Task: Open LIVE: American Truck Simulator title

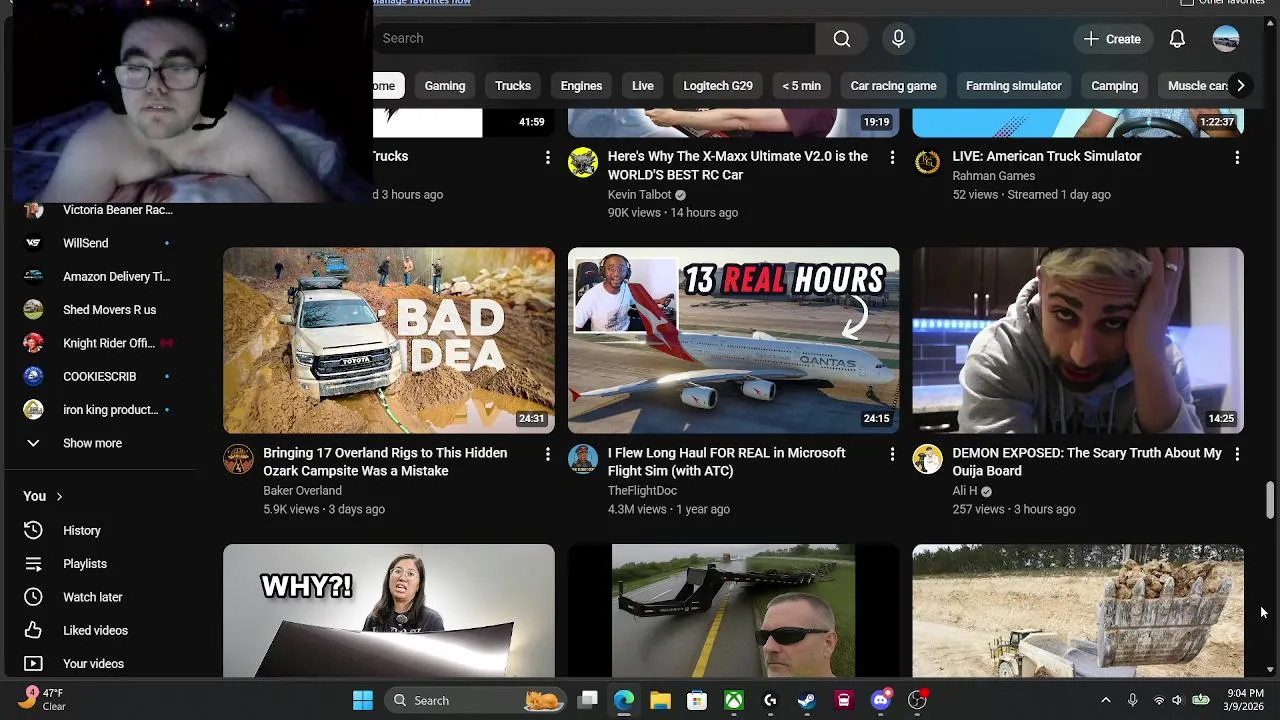Action: (x=1047, y=156)
